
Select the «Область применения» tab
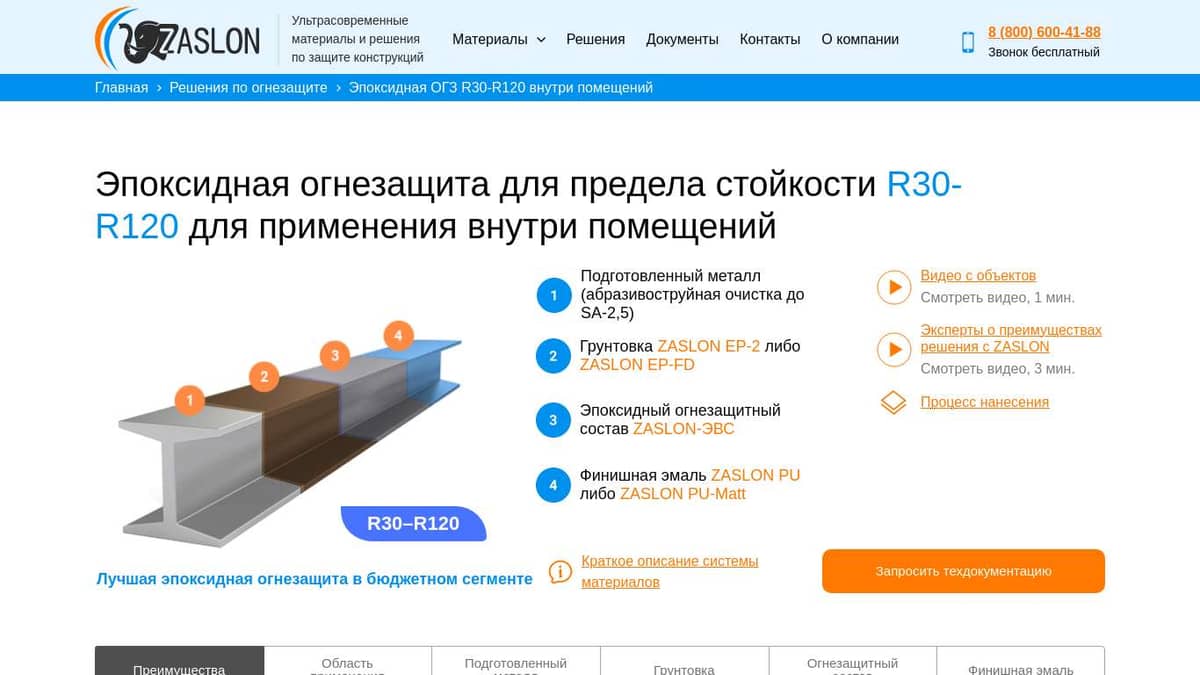click(x=346, y=663)
